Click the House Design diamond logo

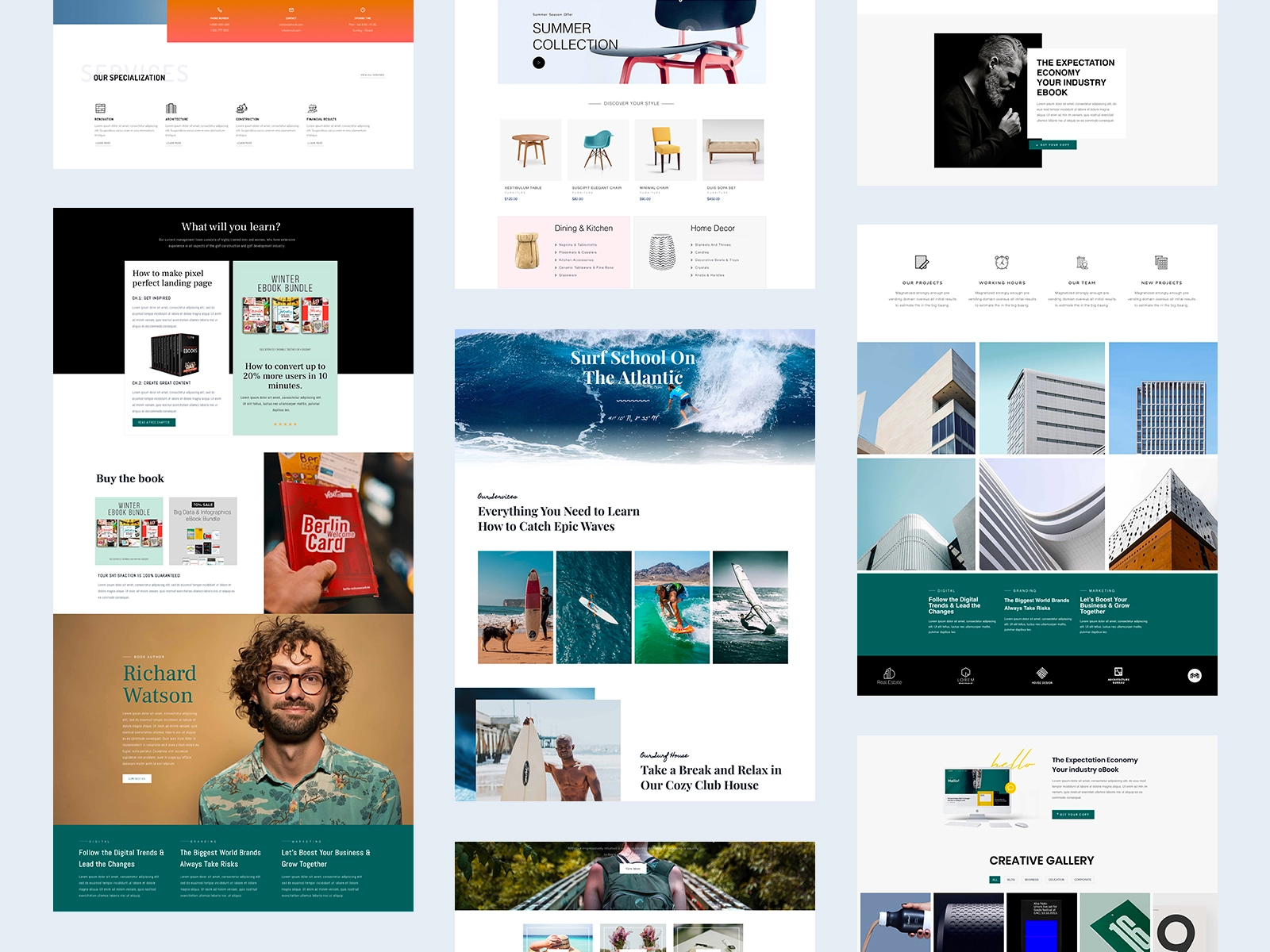1041,675
